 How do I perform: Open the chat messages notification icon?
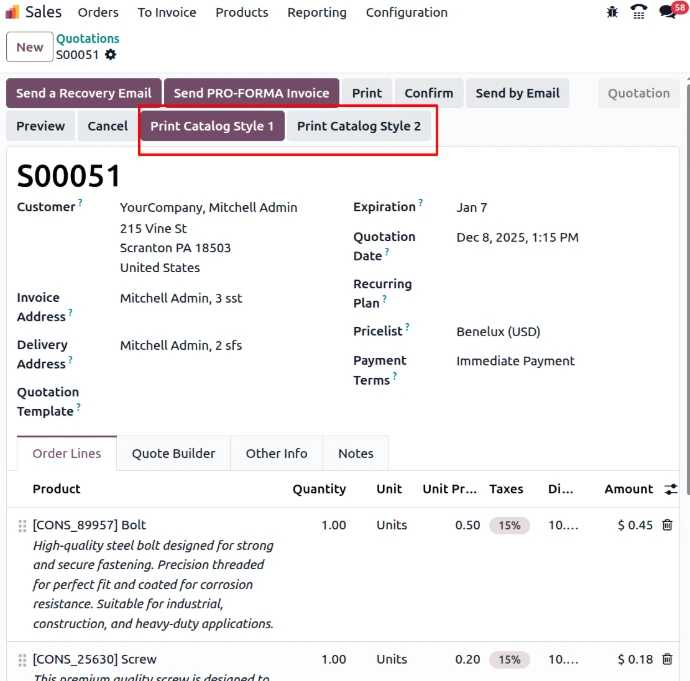[668, 13]
